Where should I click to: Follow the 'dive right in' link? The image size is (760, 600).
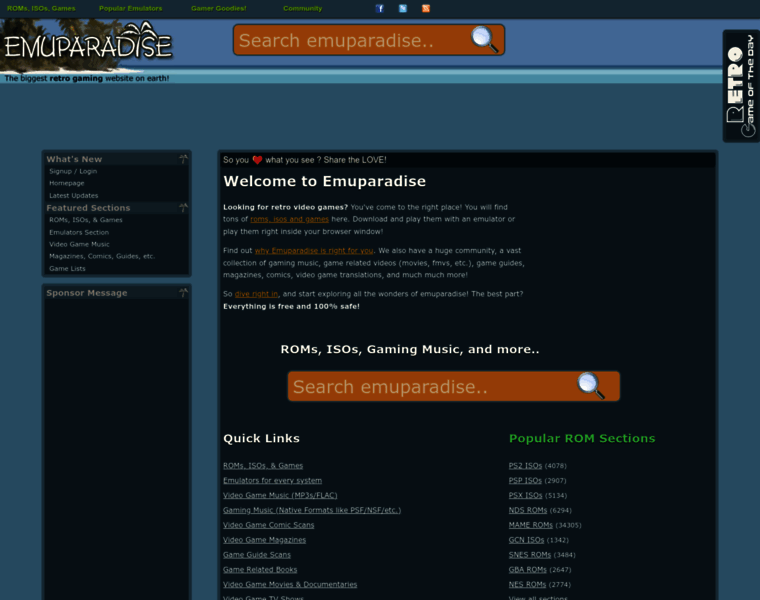pos(256,294)
